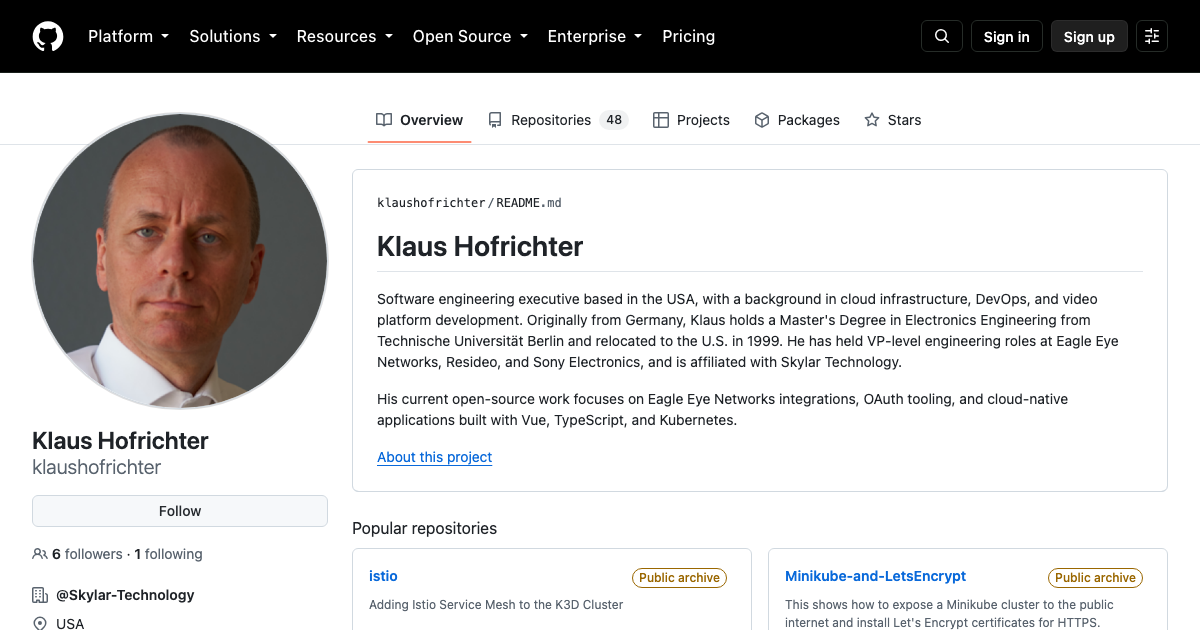Click the profile avatar photo
Image resolution: width=1200 pixels, height=630 pixels.
click(x=180, y=261)
